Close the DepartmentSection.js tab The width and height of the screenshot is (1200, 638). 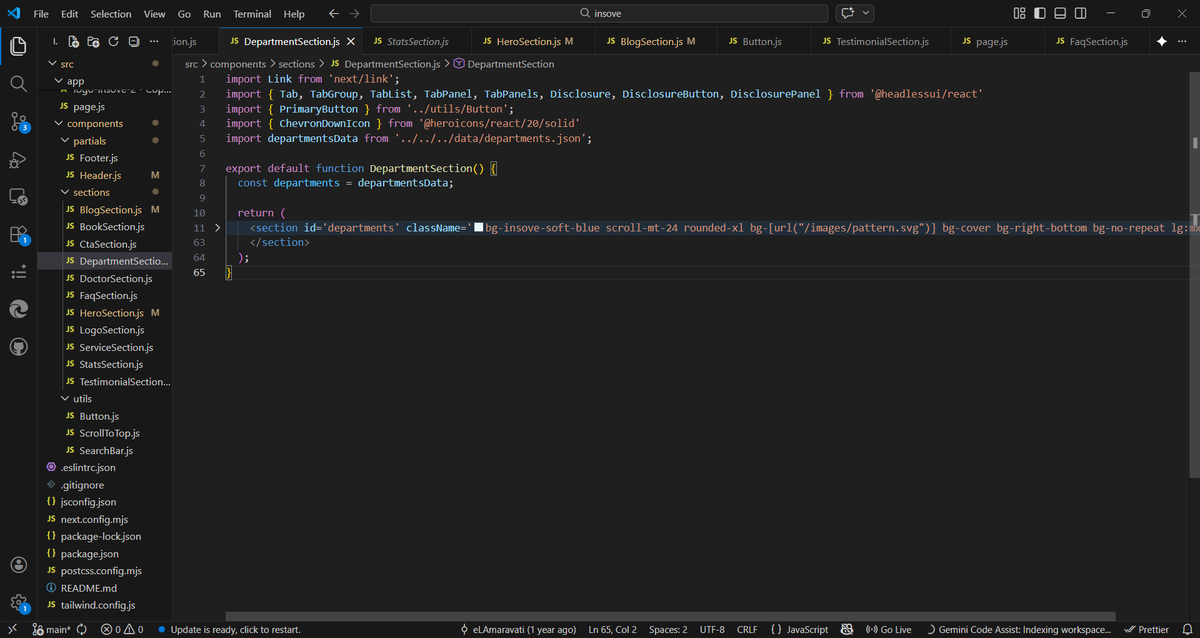(x=350, y=42)
